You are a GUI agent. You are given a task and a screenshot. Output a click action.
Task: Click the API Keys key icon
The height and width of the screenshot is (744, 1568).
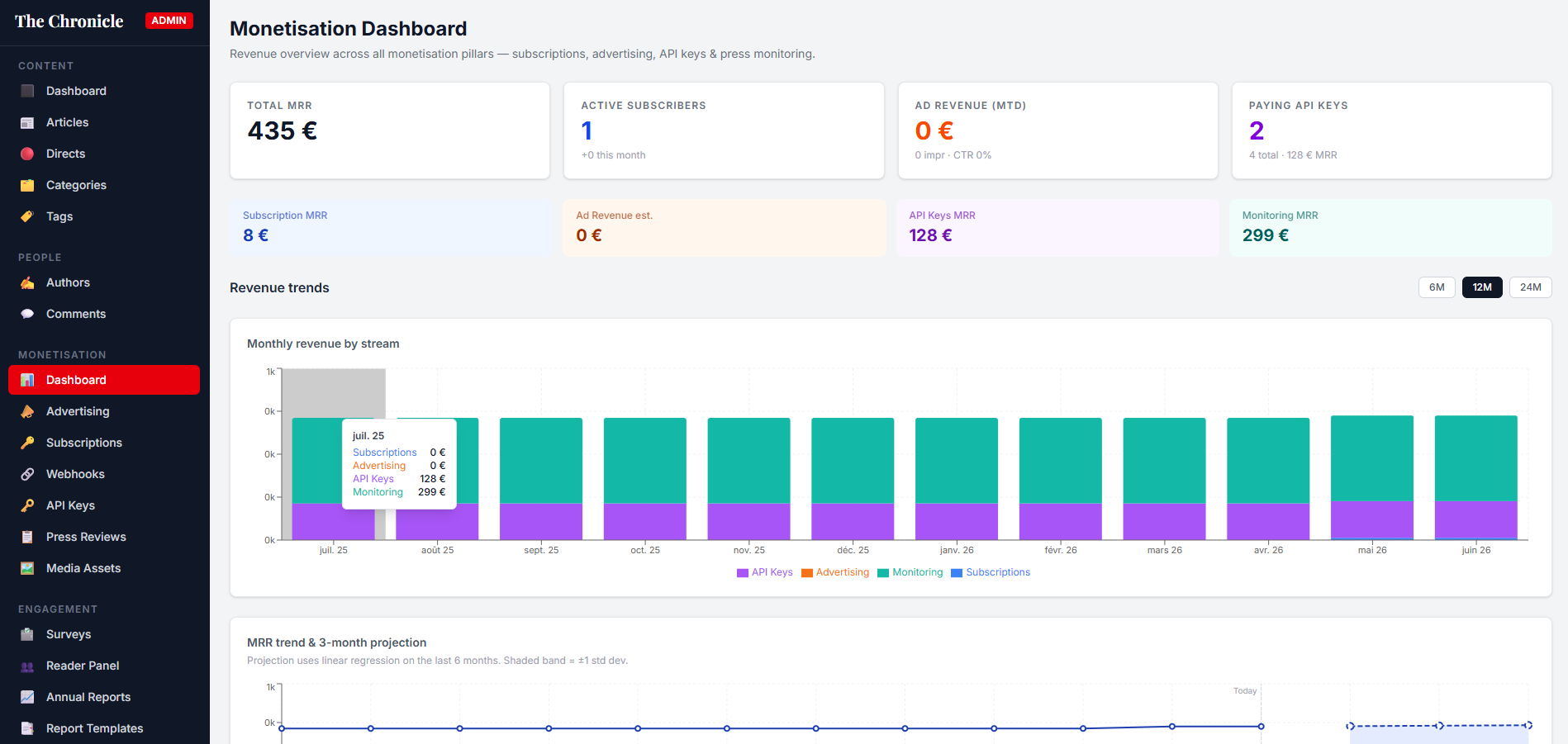(x=27, y=505)
